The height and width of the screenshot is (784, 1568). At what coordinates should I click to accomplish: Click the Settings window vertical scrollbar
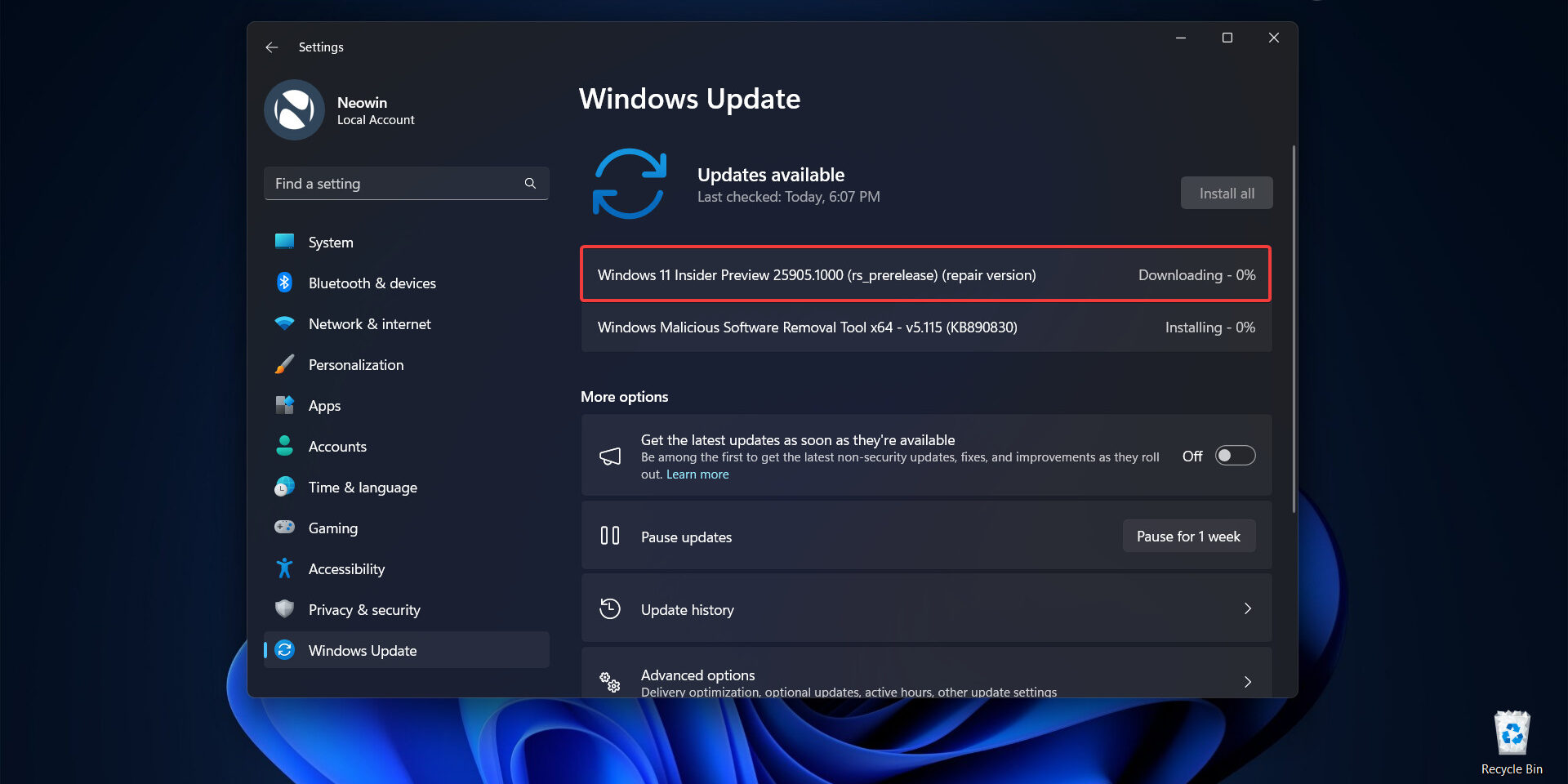tap(1294, 329)
